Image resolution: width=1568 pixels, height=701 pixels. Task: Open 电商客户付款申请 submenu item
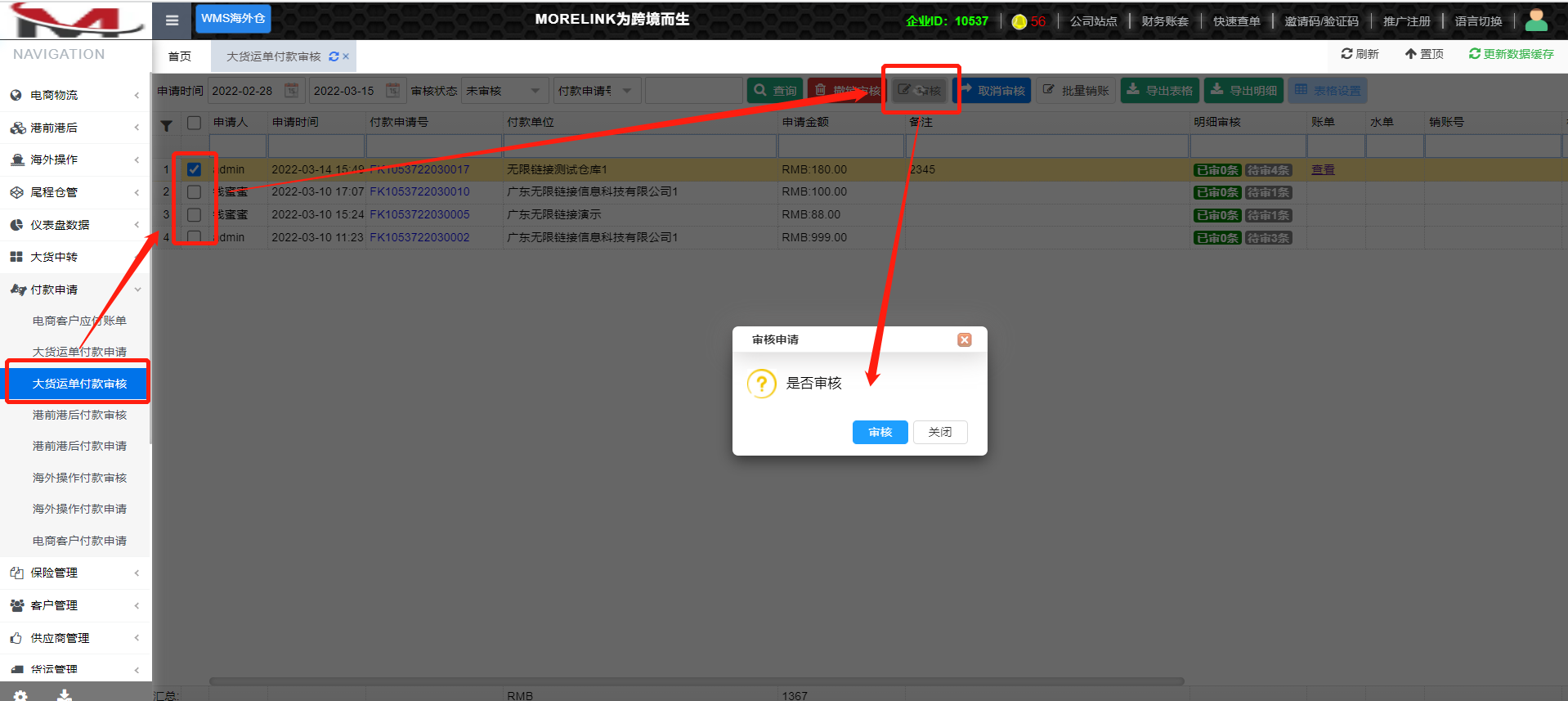click(x=79, y=541)
